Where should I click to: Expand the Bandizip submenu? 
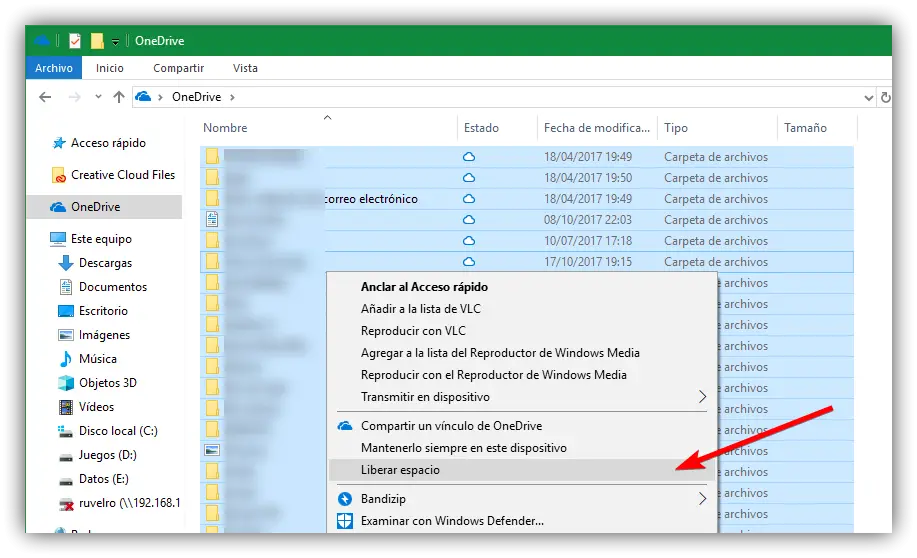click(x=522, y=499)
